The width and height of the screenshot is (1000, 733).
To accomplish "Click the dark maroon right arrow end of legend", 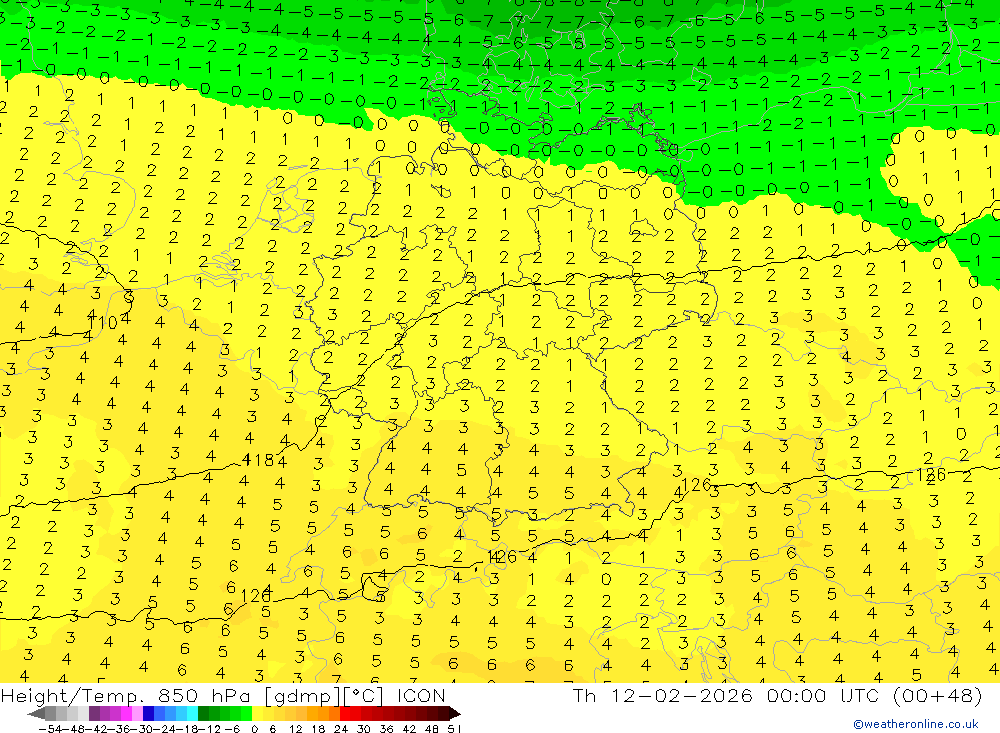I will point(455,713).
